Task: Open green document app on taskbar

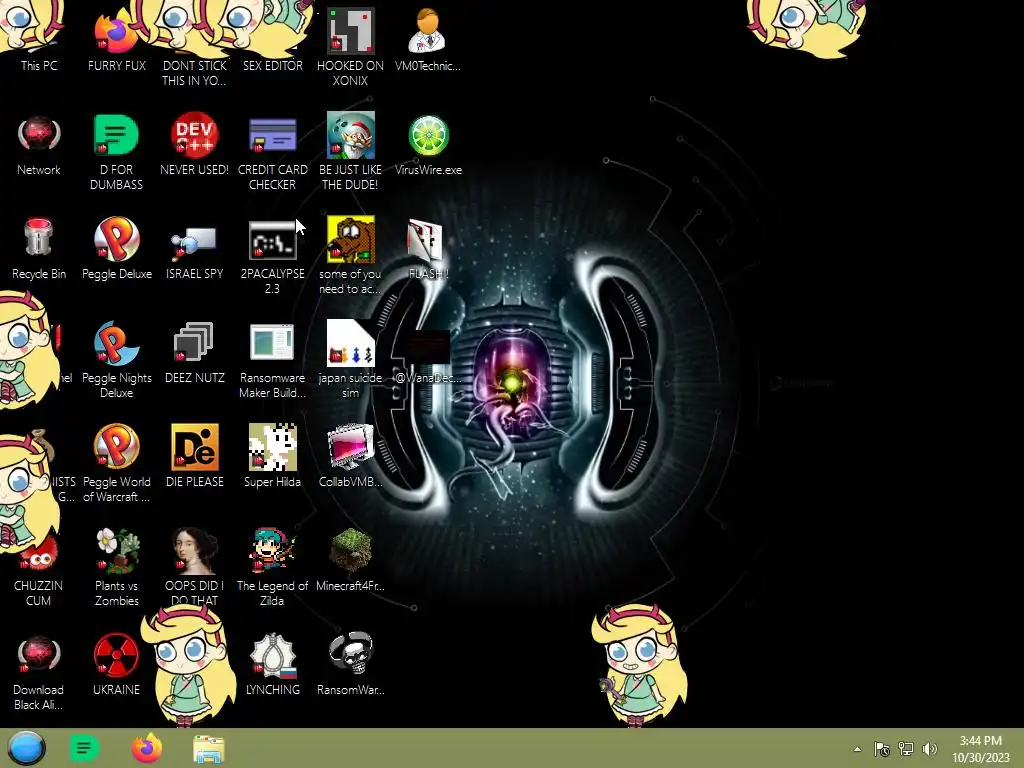Action: pyautogui.click(x=84, y=748)
